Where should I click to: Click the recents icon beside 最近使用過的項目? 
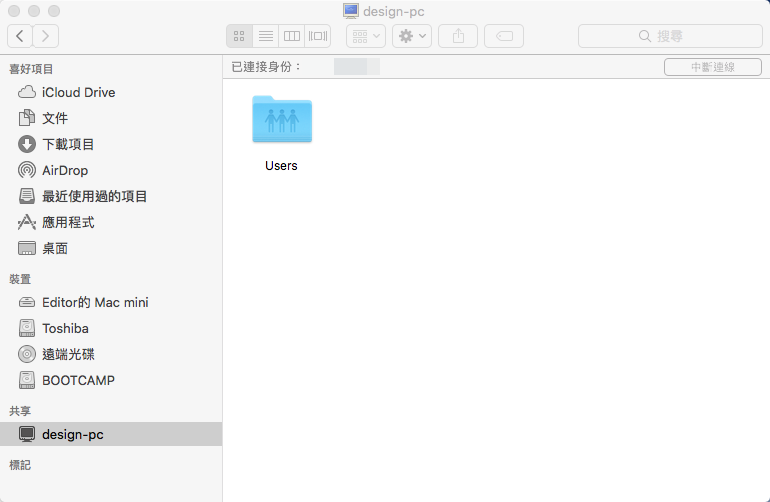[27, 196]
